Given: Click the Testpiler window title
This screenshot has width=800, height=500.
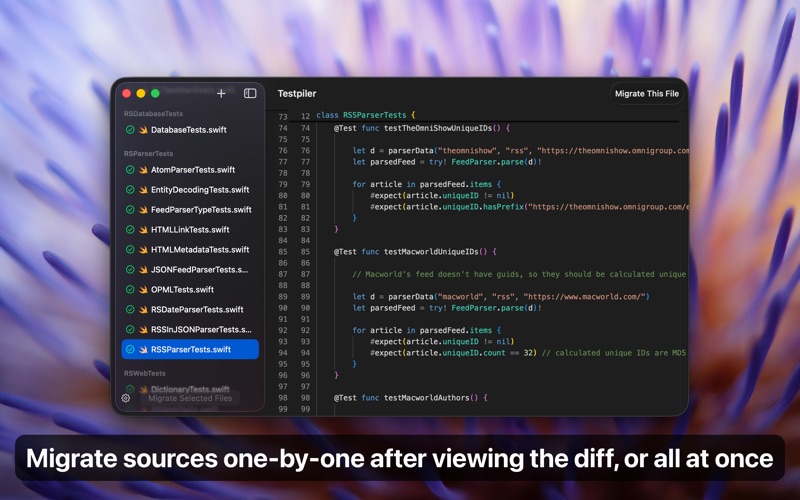Looking at the screenshot, I should pos(297,93).
